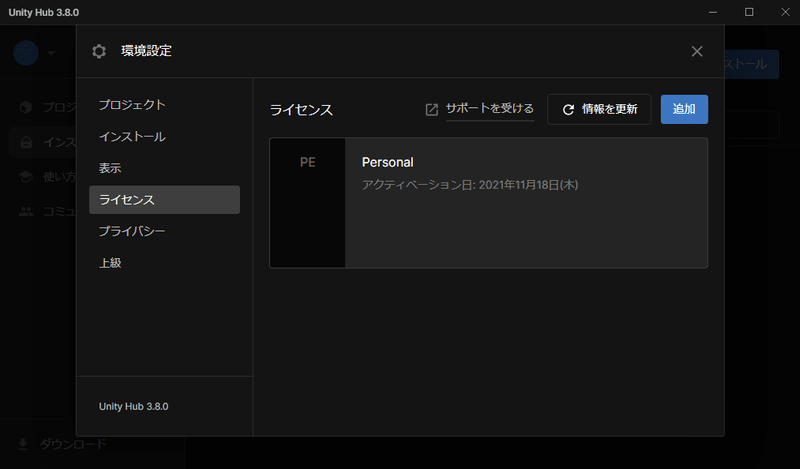This screenshot has height=469, width=800.
Task: Click the PE license badge
Action: click(307, 203)
